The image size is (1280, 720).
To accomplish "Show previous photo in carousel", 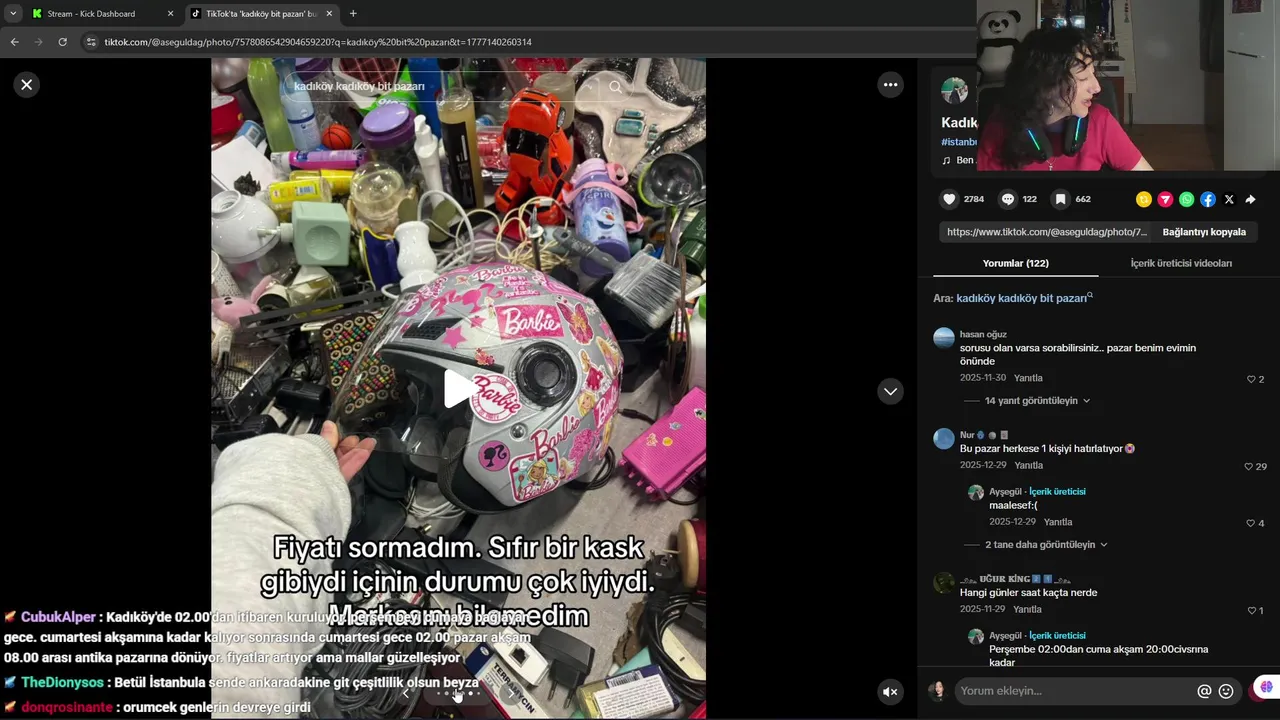I will coord(406,692).
